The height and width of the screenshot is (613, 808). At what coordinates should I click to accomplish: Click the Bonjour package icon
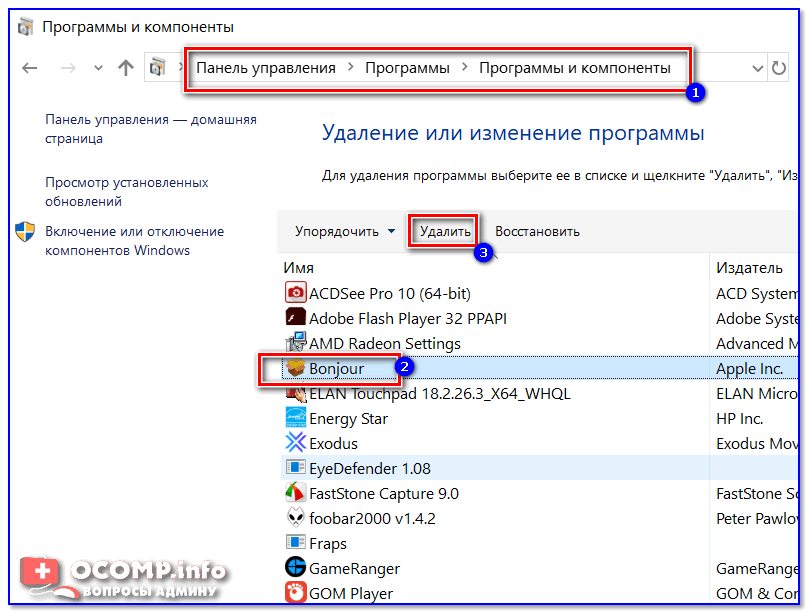pyautogui.click(x=296, y=367)
